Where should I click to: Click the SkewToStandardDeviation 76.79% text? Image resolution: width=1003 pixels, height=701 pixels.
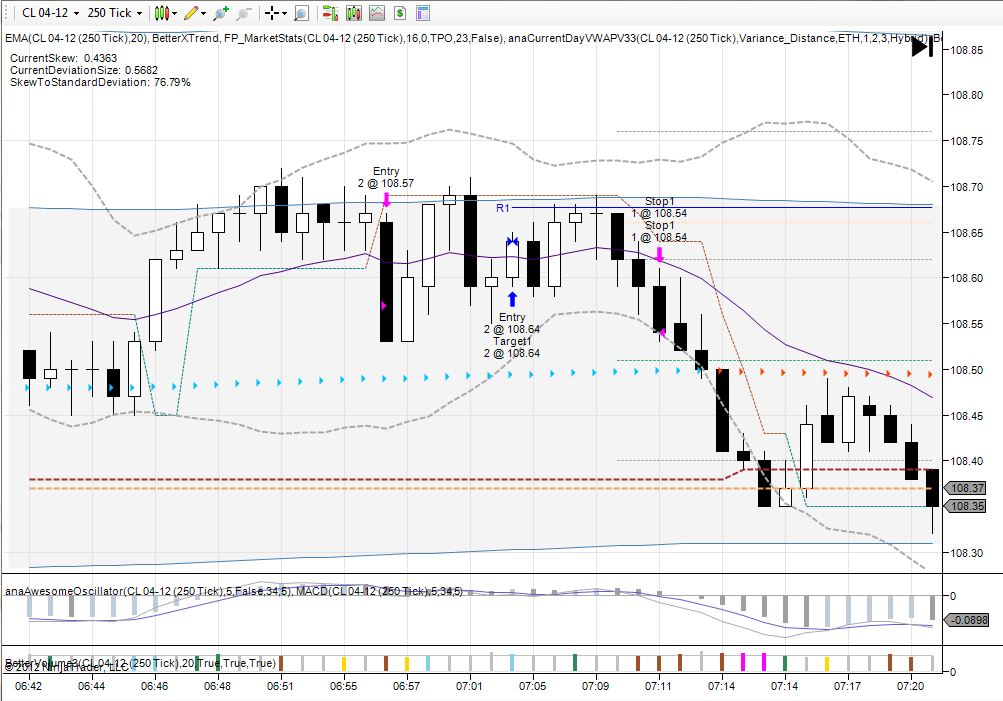pos(100,83)
